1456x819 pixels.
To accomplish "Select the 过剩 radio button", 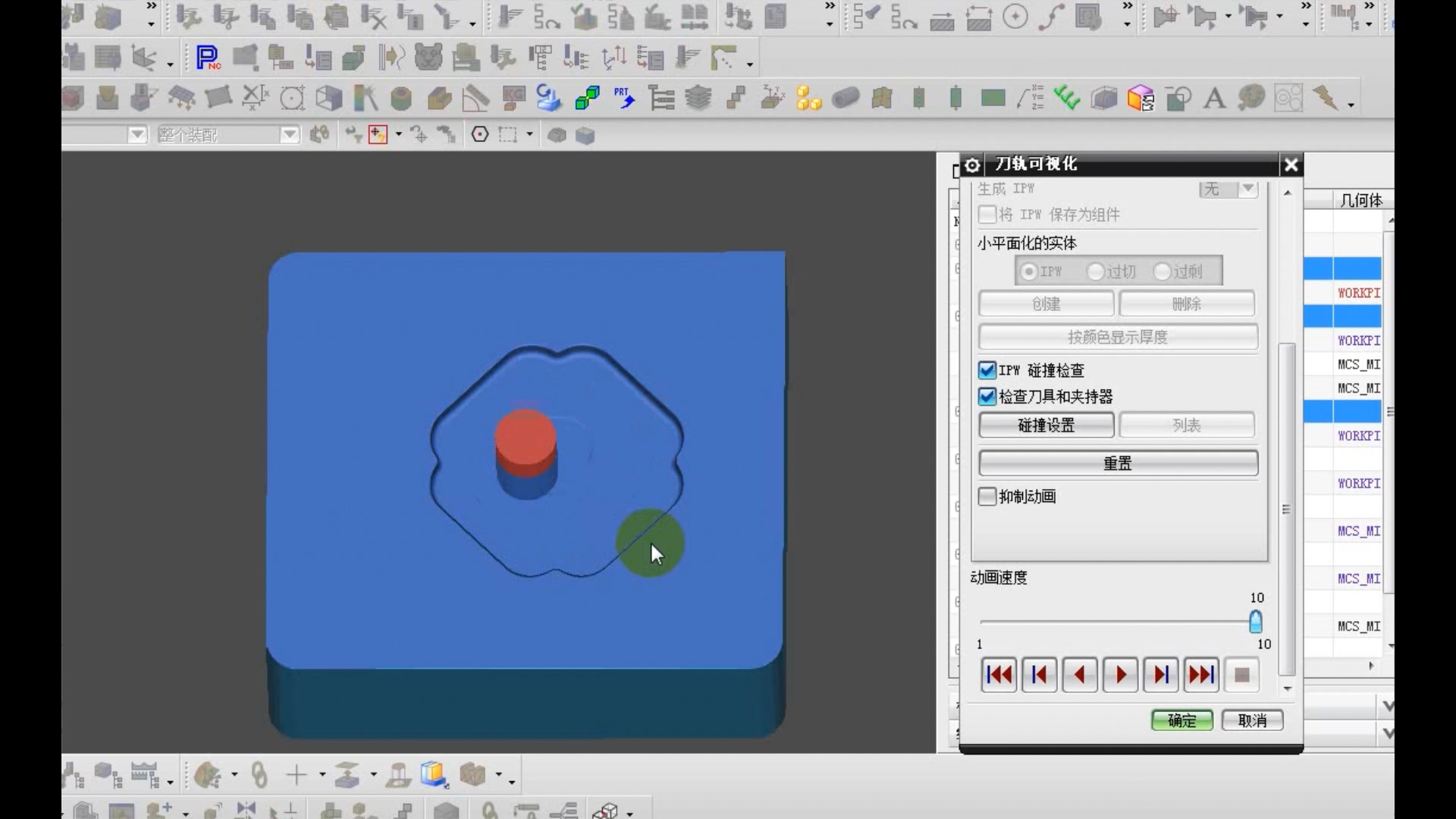I will click(1162, 271).
